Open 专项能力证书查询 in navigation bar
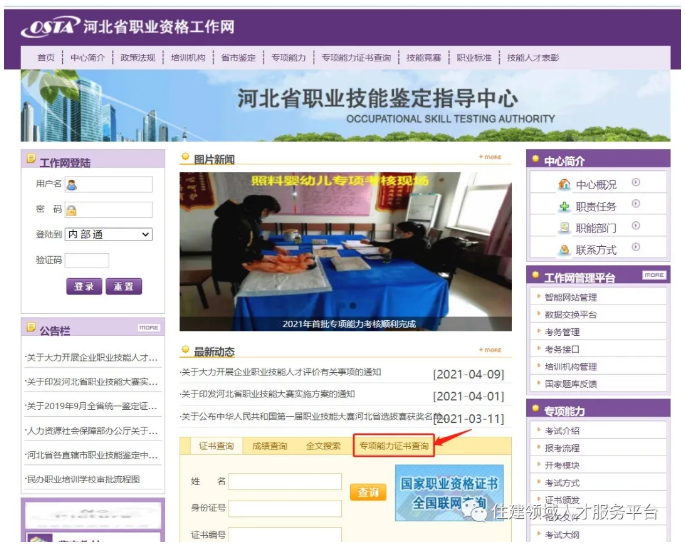This screenshot has height=557, width=685. tap(356, 58)
